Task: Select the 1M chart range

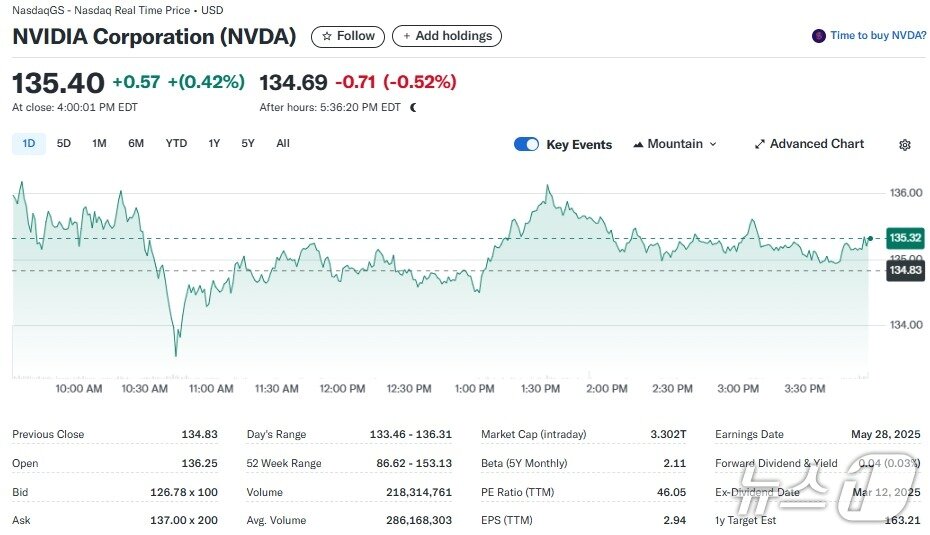Action: (99, 143)
